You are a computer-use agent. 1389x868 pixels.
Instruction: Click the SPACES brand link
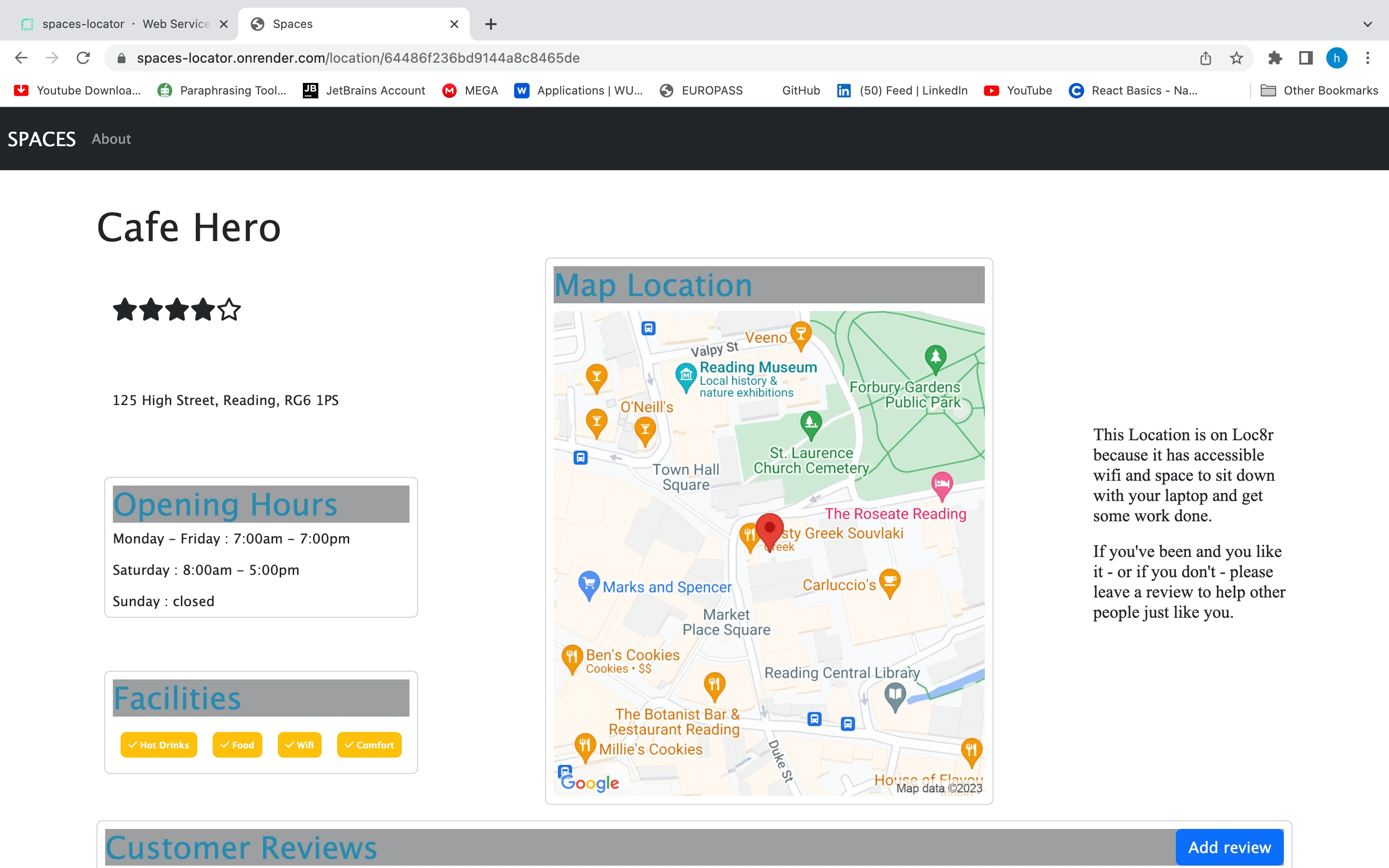pyautogui.click(x=41, y=139)
